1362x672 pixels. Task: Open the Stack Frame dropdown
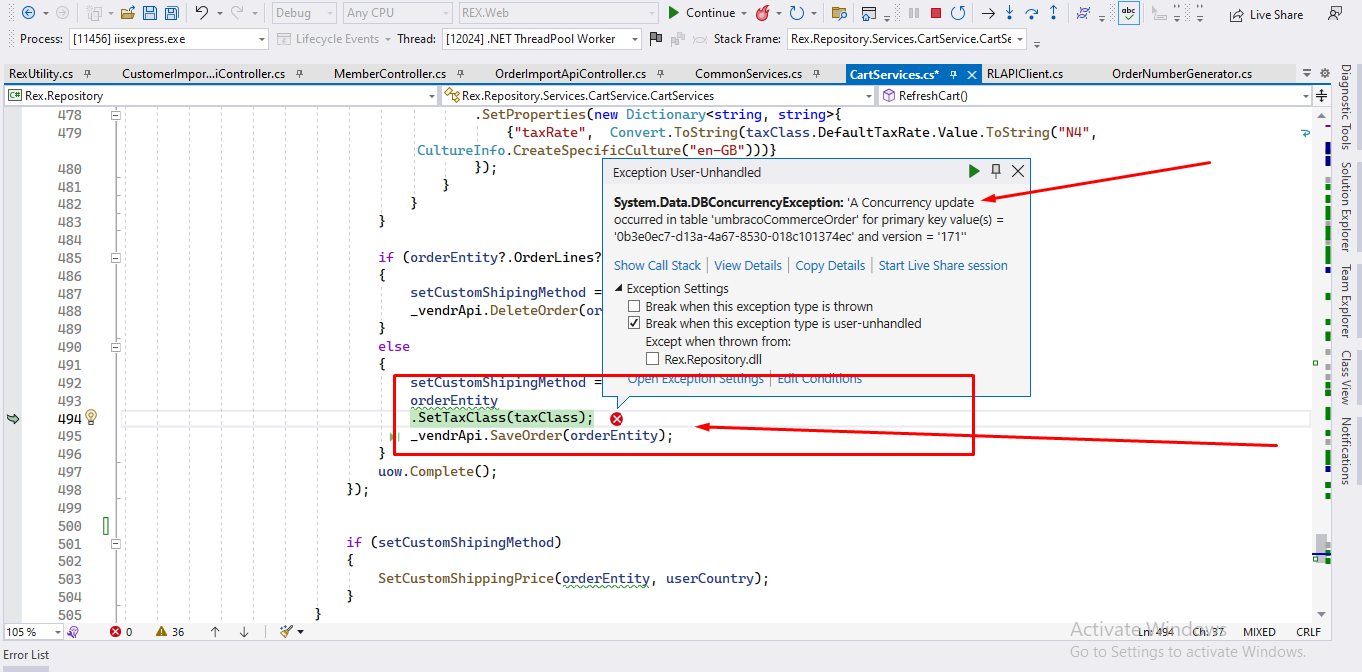(x=907, y=39)
